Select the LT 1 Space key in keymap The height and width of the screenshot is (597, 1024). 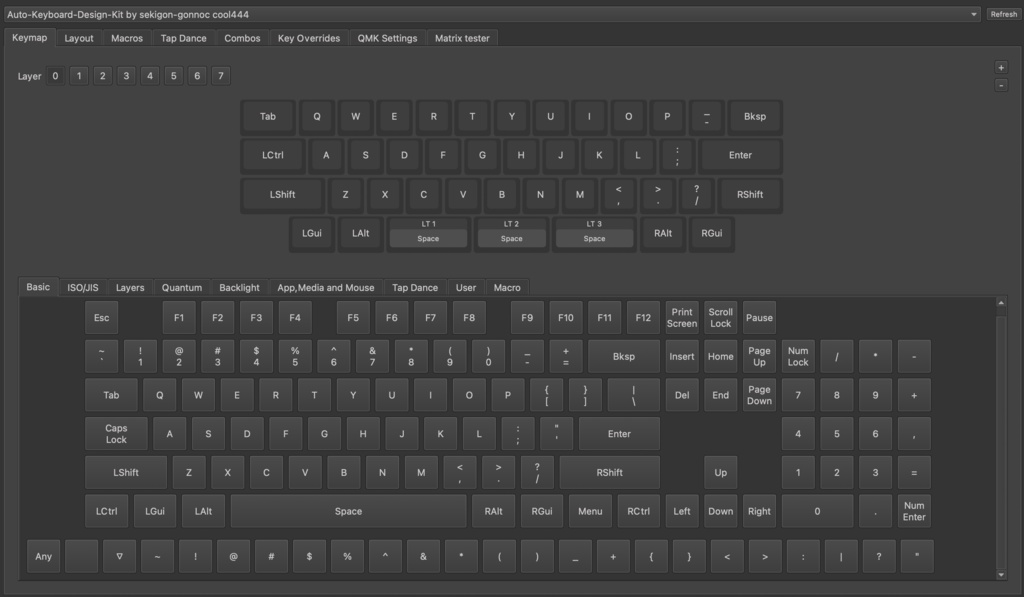pyautogui.click(x=428, y=233)
